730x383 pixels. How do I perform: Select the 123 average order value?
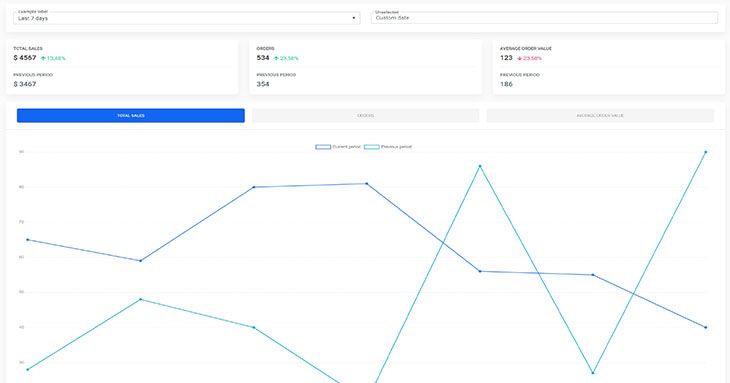507,58
